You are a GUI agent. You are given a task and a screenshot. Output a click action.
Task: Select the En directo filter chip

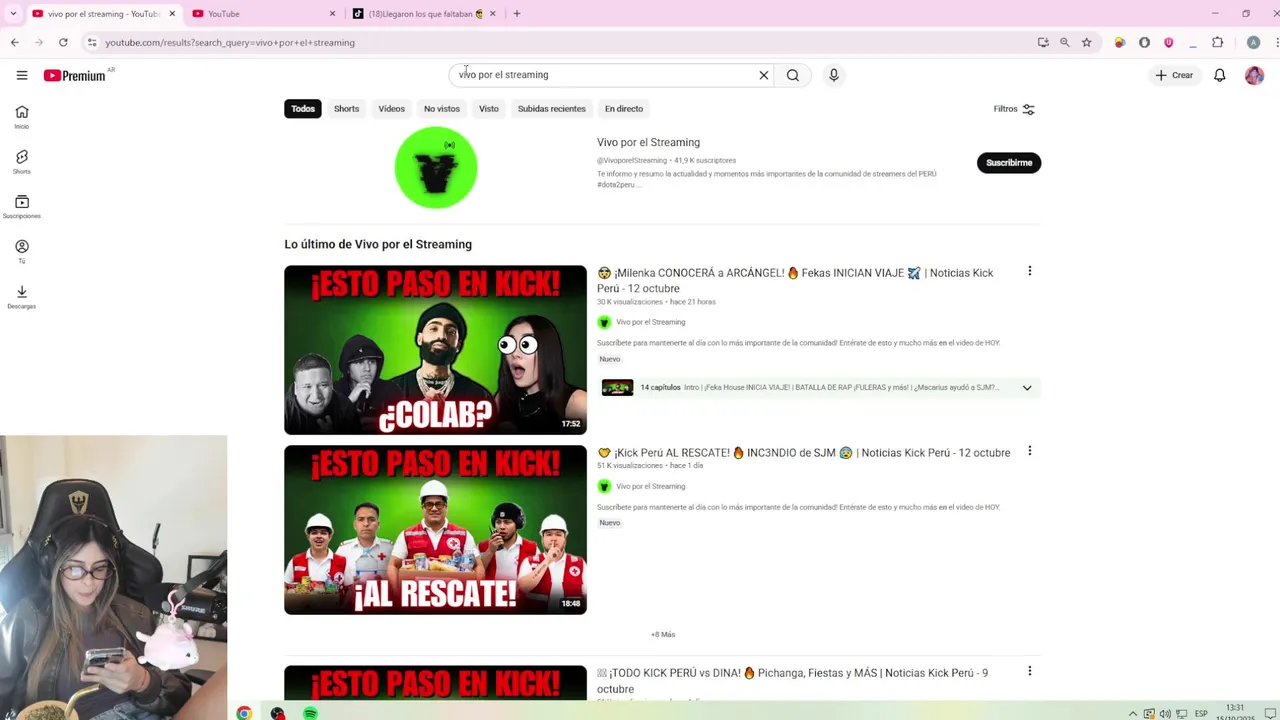pyautogui.click(x=624, y=109)
